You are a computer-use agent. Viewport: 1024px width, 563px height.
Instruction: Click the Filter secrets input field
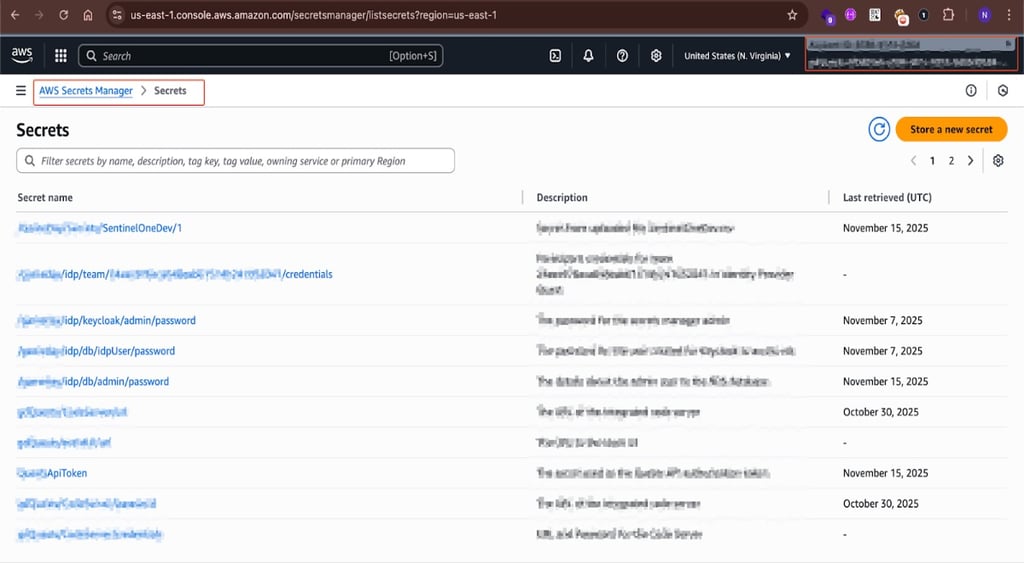point(235,161)
